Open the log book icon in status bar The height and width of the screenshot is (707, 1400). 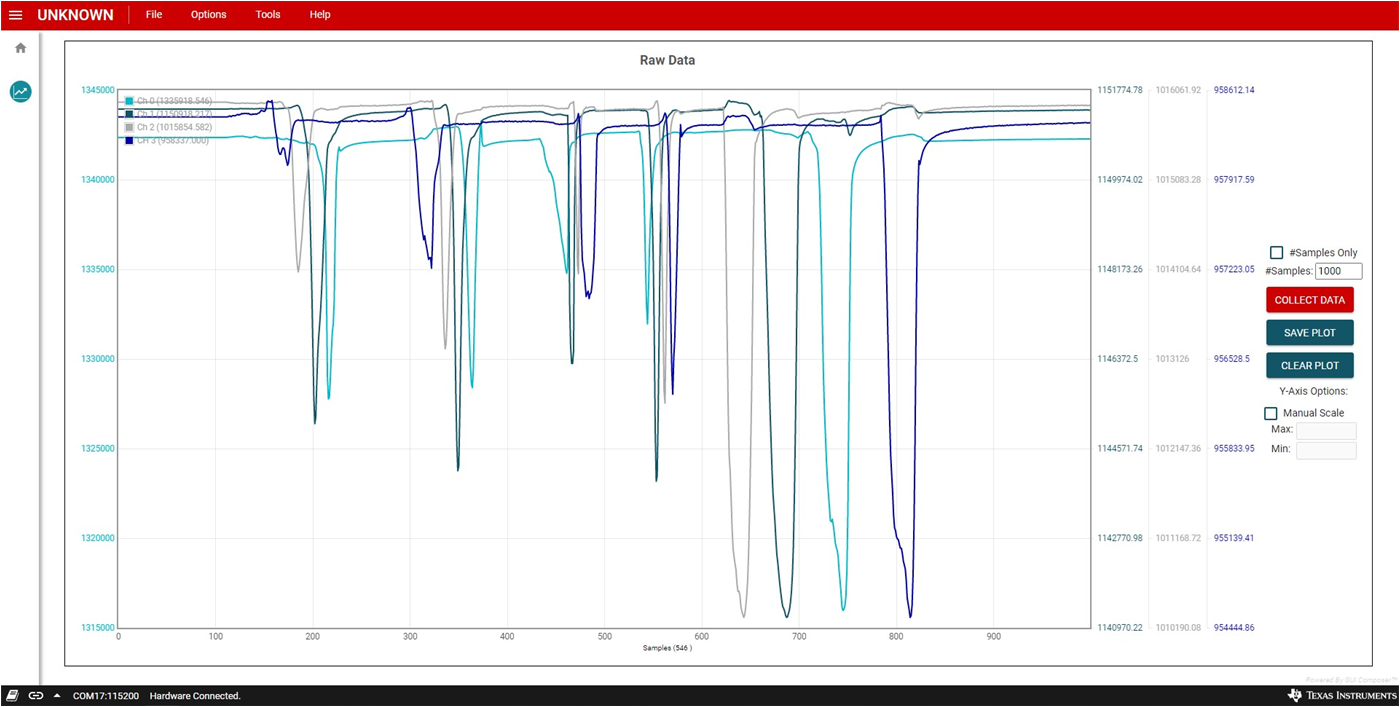[x=13, y=695]
